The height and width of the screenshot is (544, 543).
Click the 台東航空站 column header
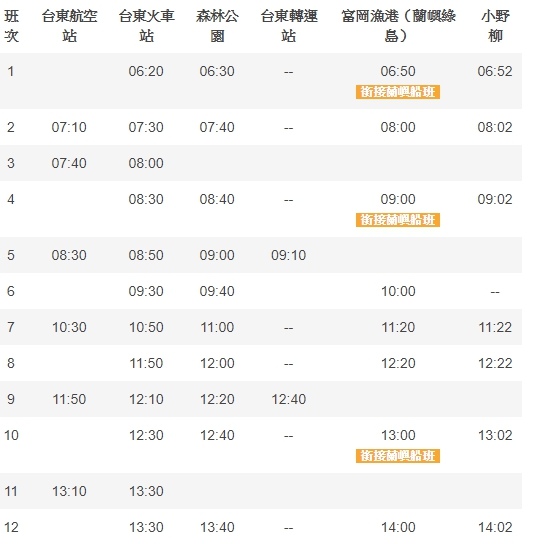pos(69,26)
